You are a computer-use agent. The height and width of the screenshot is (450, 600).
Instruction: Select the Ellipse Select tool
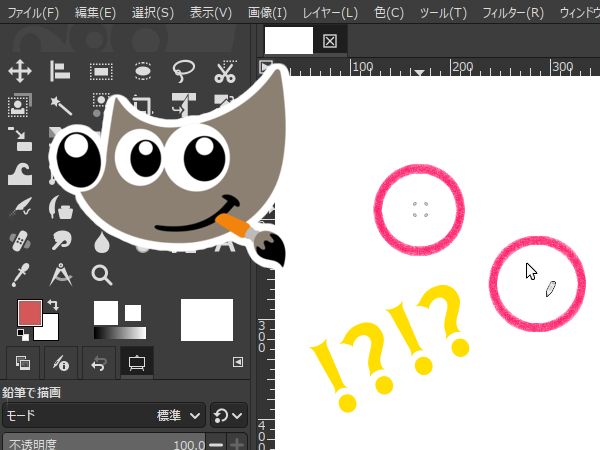pos(143,71)
